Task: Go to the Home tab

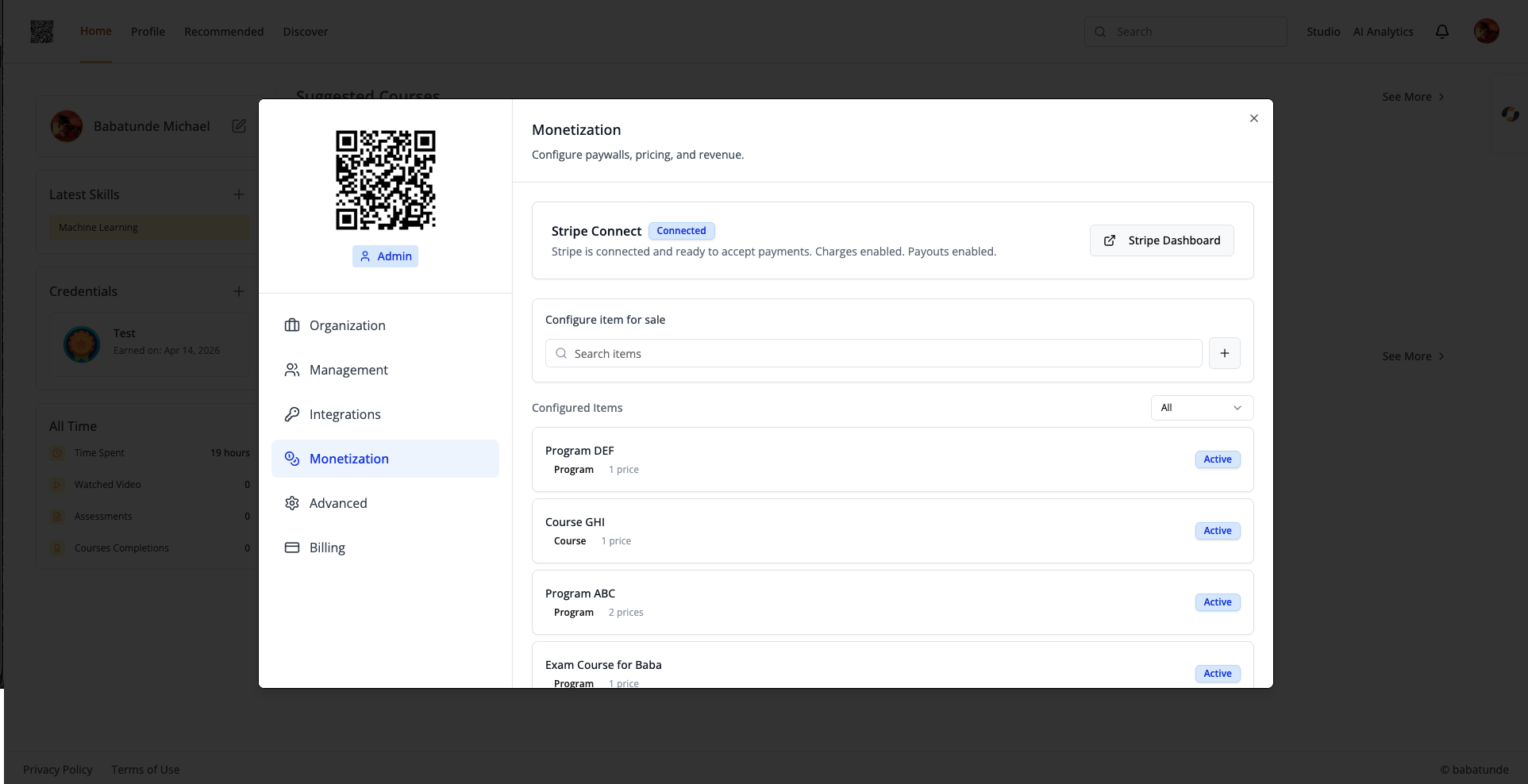Action: (96, 31)
